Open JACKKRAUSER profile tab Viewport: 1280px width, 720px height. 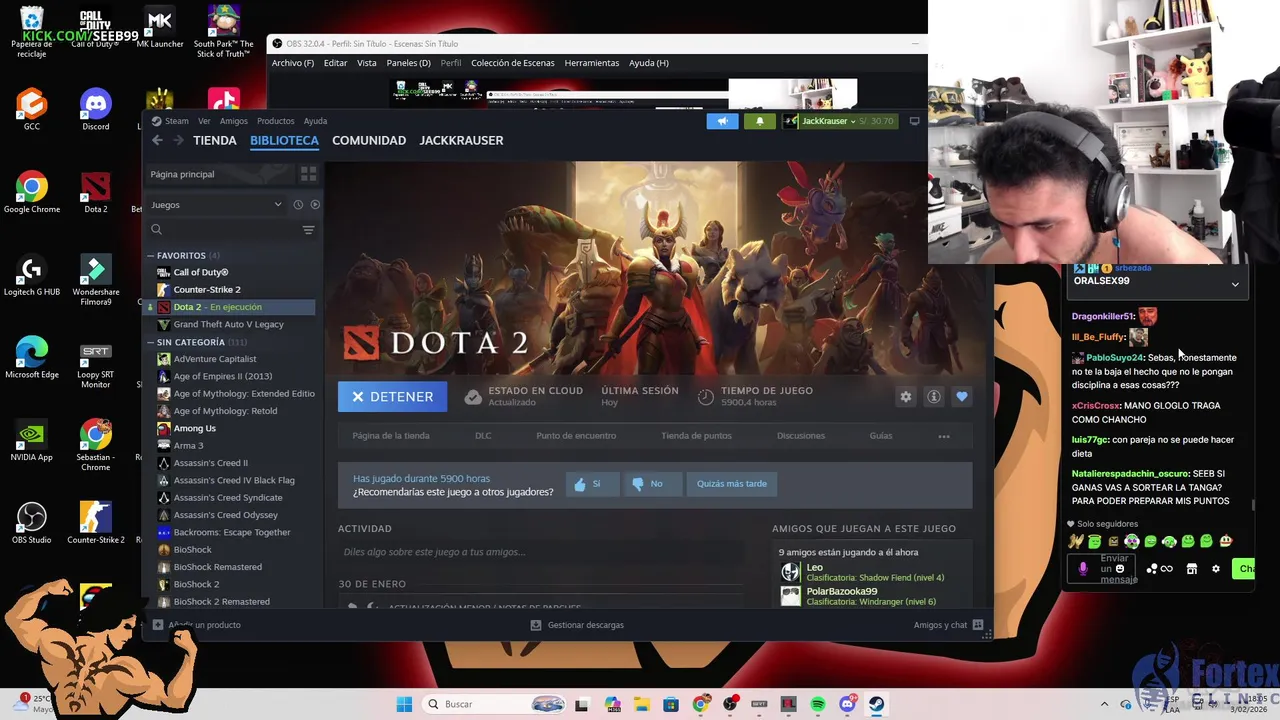click(x=461, y=141)
